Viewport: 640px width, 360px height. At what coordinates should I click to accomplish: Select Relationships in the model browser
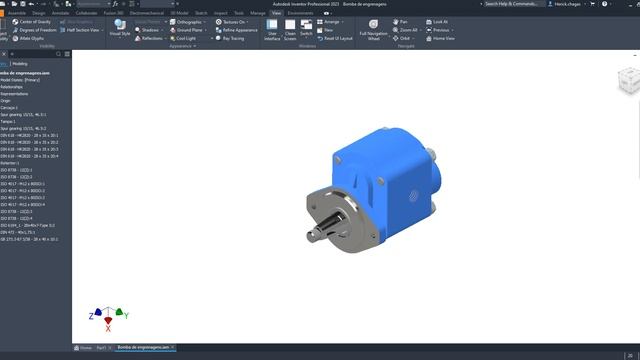(x=11, y=87)
